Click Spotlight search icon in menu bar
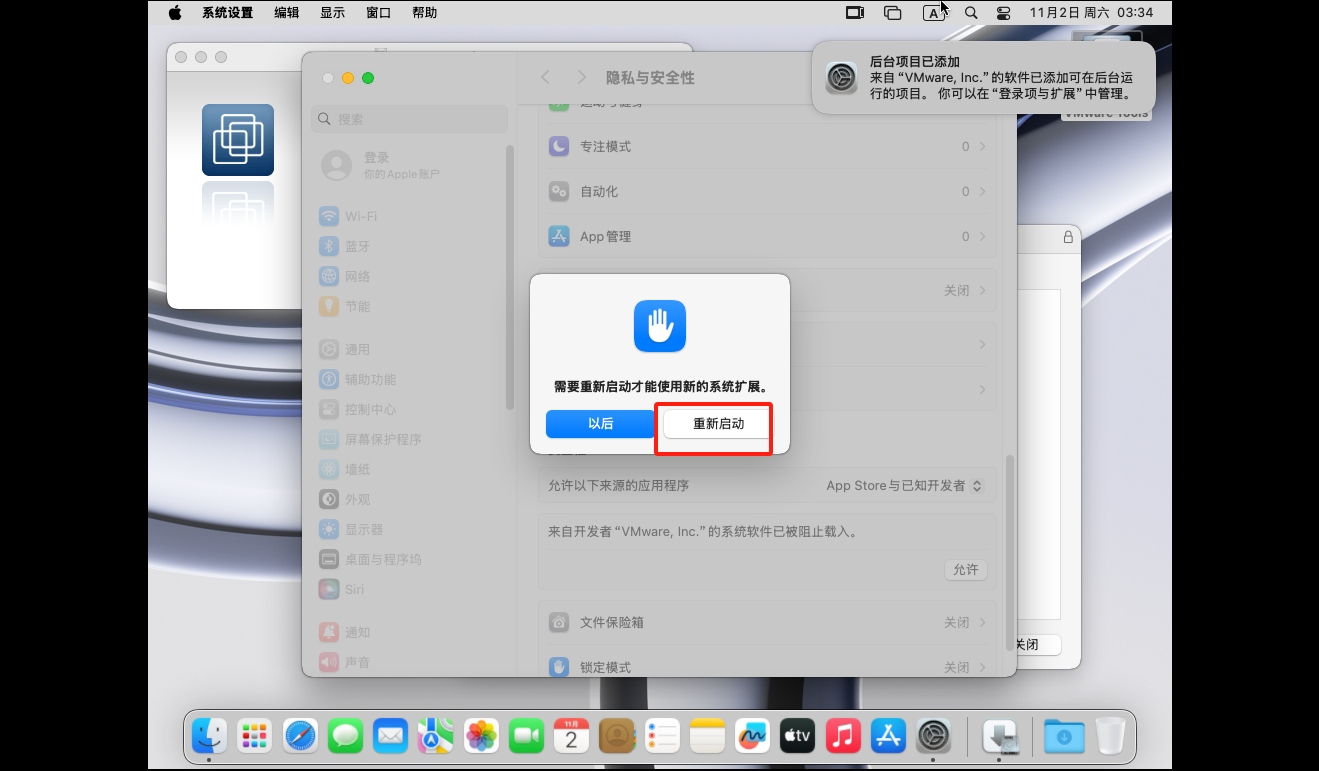This screenshot has height=771, width=1319. (971, 13)
